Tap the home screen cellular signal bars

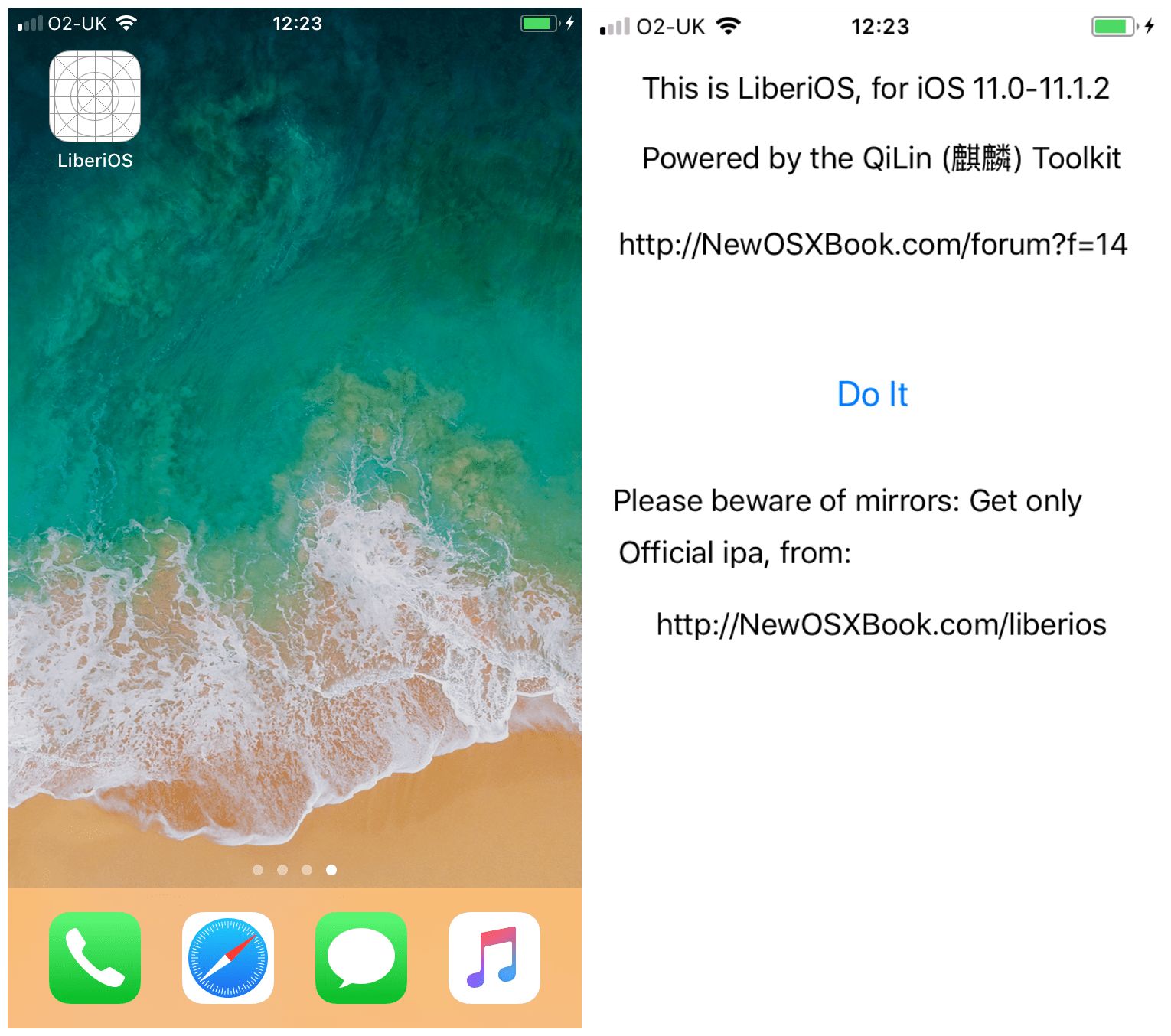coord(31,24)
